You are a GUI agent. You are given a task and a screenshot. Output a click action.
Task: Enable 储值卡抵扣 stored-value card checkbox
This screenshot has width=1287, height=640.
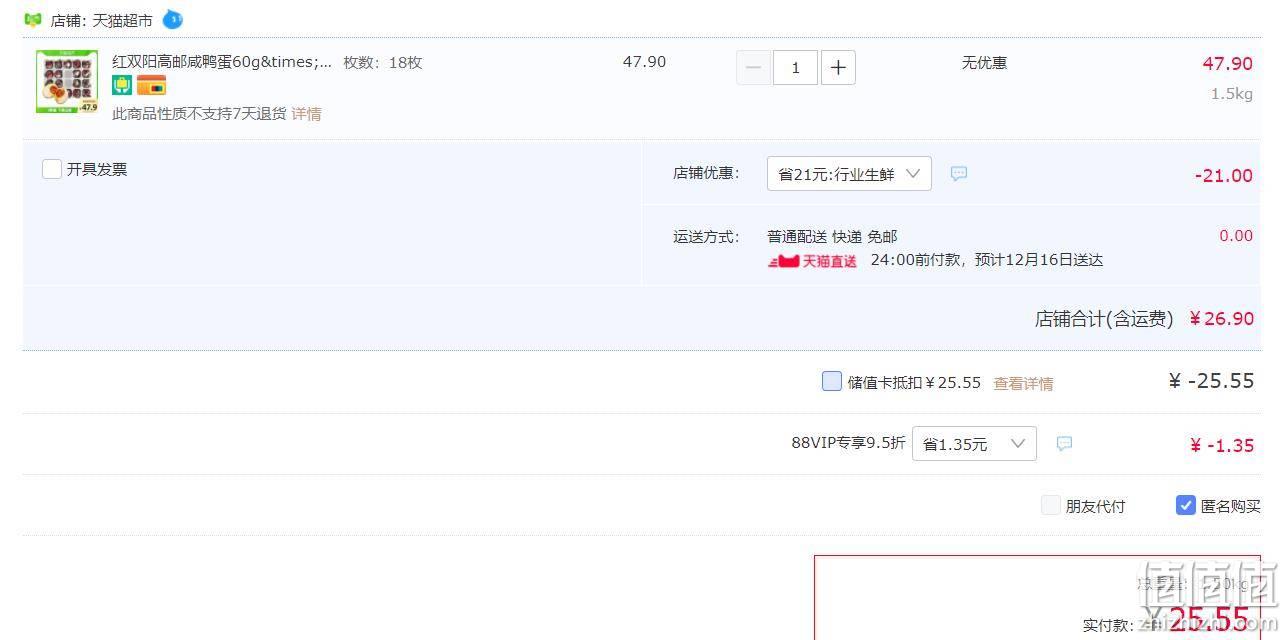tap(832, 381)
